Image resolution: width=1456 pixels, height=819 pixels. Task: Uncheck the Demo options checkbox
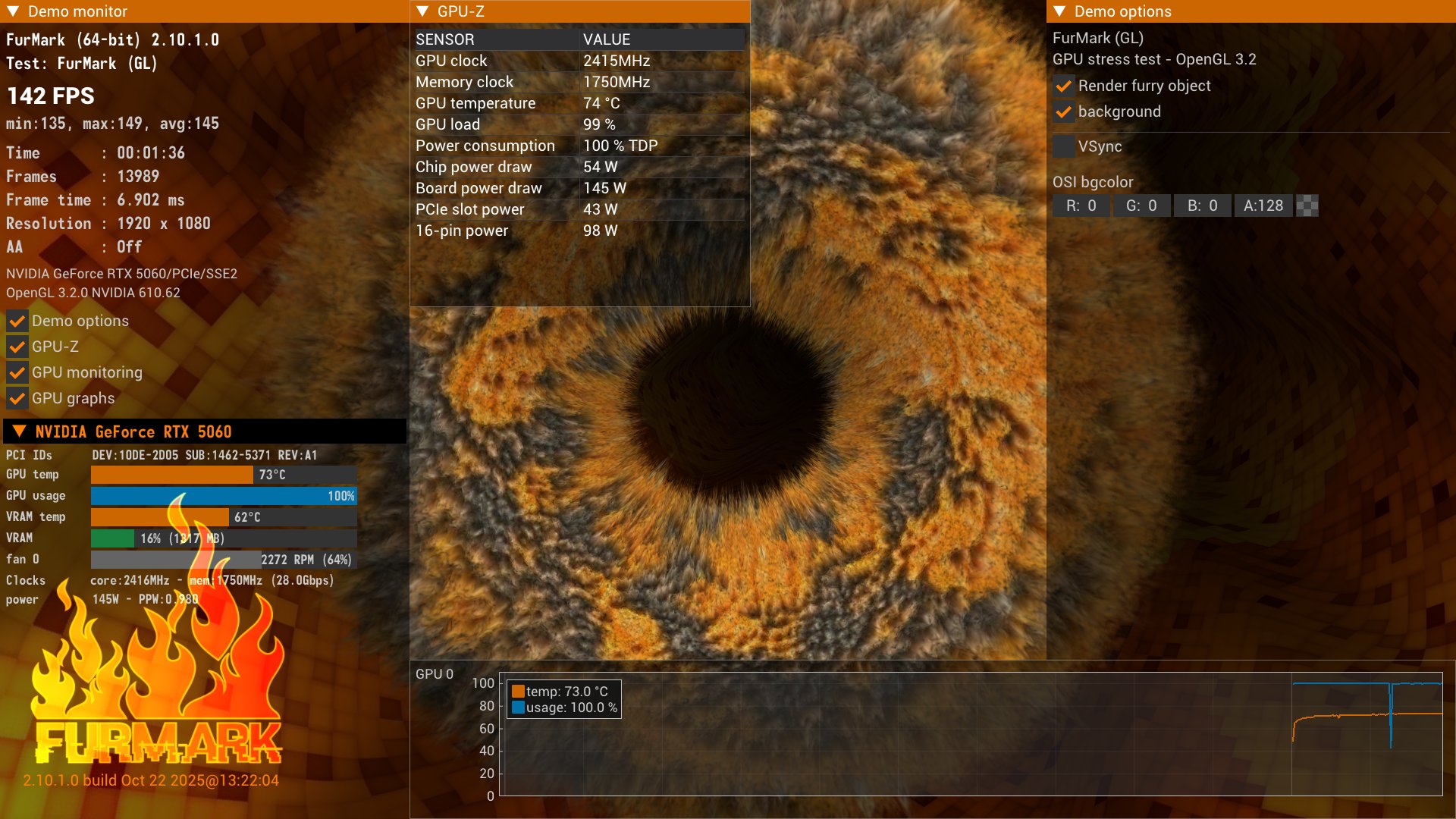(17, 321)
